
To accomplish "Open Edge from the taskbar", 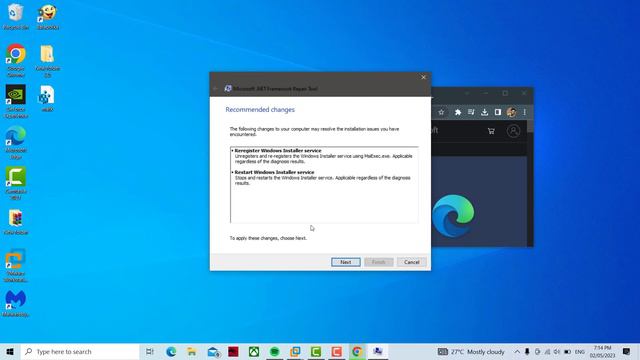I will click(171, 351).
